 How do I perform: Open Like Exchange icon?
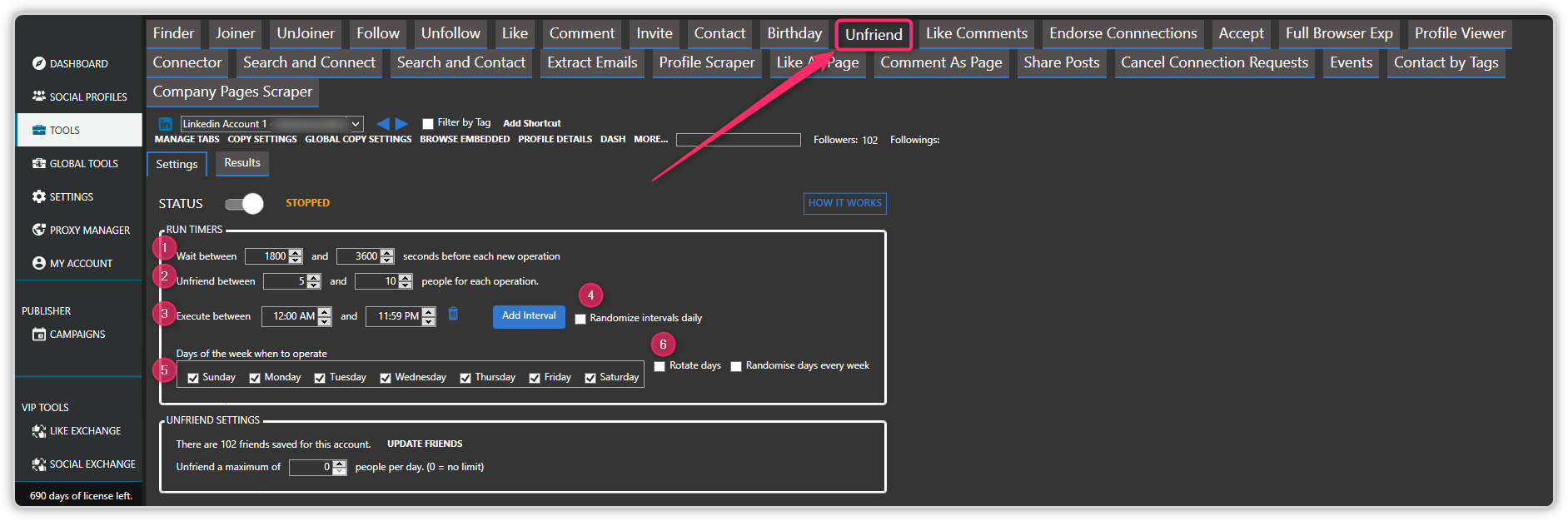point(39,430)
